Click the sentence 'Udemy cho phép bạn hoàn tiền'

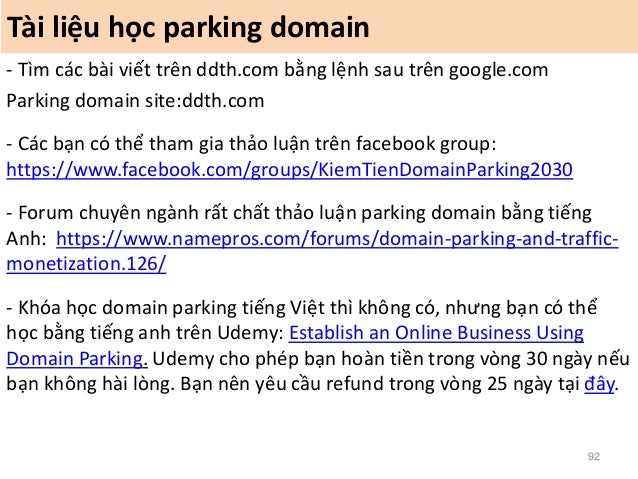pyautogui.click(x=391, y=359)
